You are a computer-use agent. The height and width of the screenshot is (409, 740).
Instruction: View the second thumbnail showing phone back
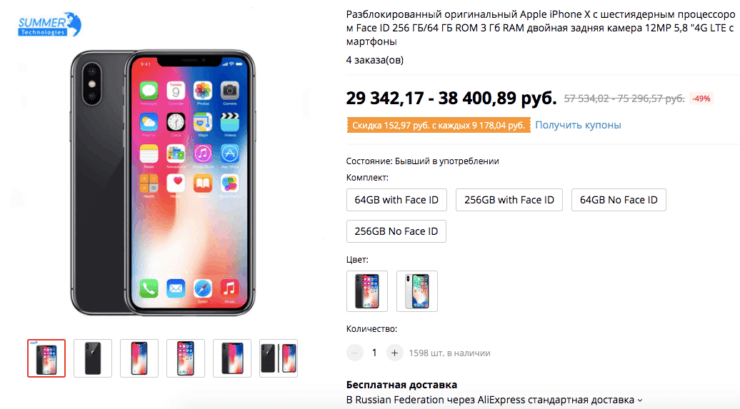pos(92,358)
